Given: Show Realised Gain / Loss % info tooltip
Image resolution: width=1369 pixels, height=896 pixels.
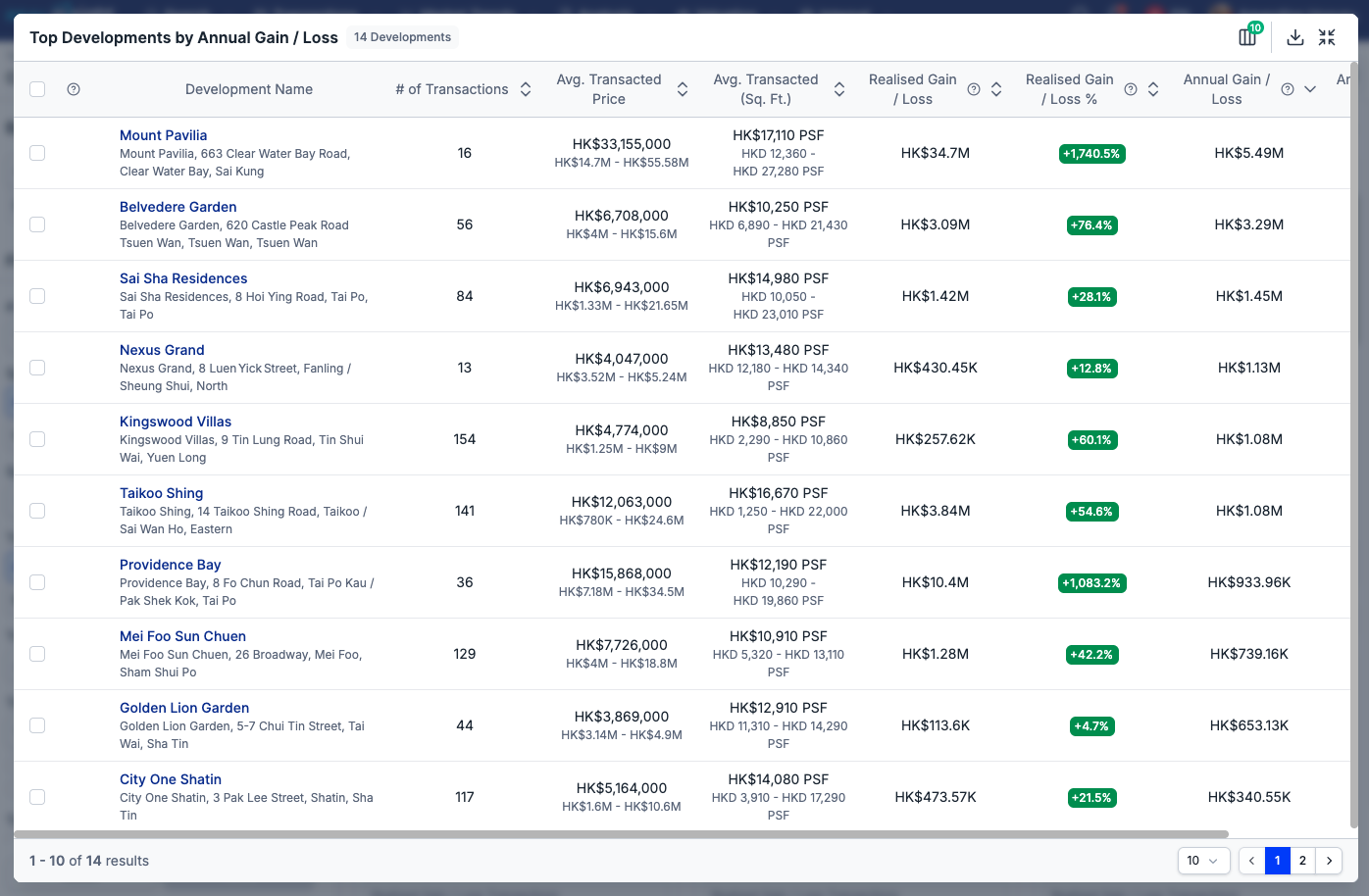Looking at the screenshot, I should pyautogui.click(x=1131, y=89).
